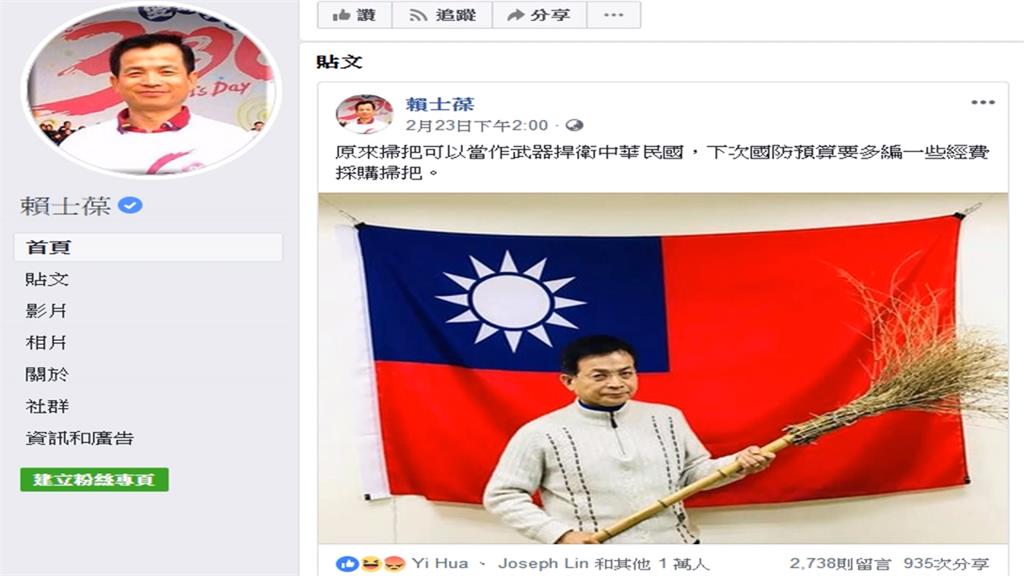Click the blue verified badge icon
The image size is (1024, 576).
(x=130, y=206)
